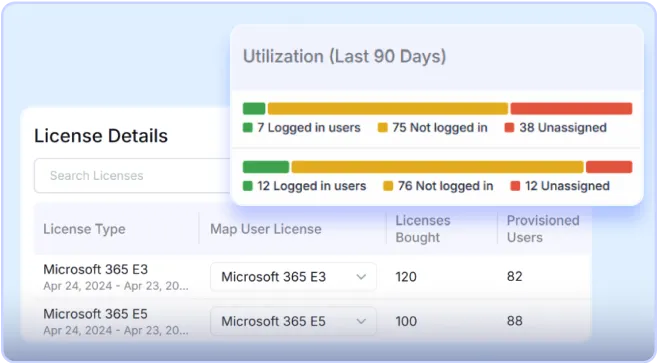Click the date range under Microsoft 365 E3
Viewport: 657px width, 363px height.
click(x=116, y=286)
